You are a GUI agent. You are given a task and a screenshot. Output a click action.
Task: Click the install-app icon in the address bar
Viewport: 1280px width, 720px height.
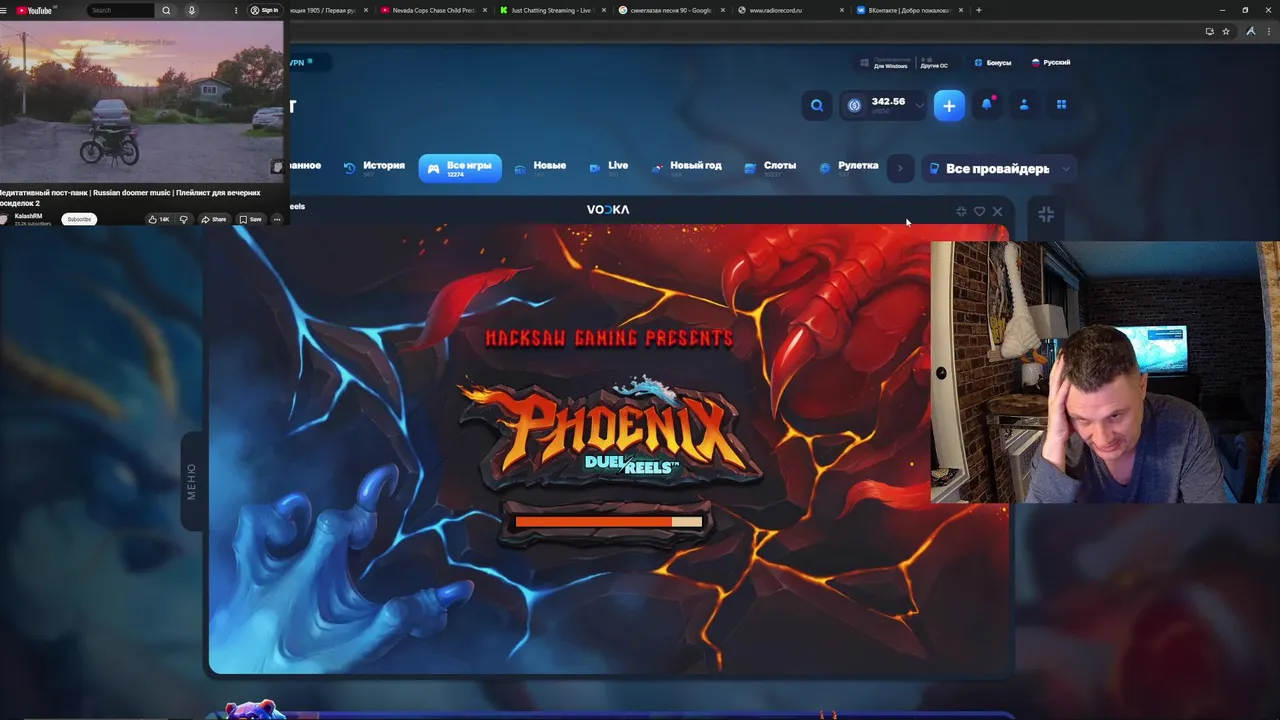pyautogui.click(x=1209, y=31)
